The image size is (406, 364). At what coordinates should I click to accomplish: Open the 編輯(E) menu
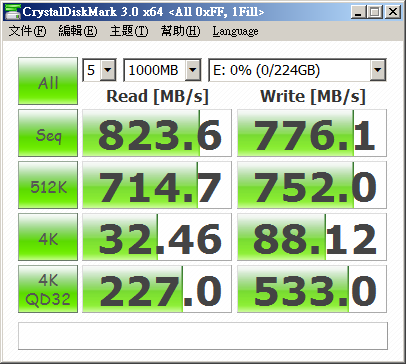tap(78, 31)
